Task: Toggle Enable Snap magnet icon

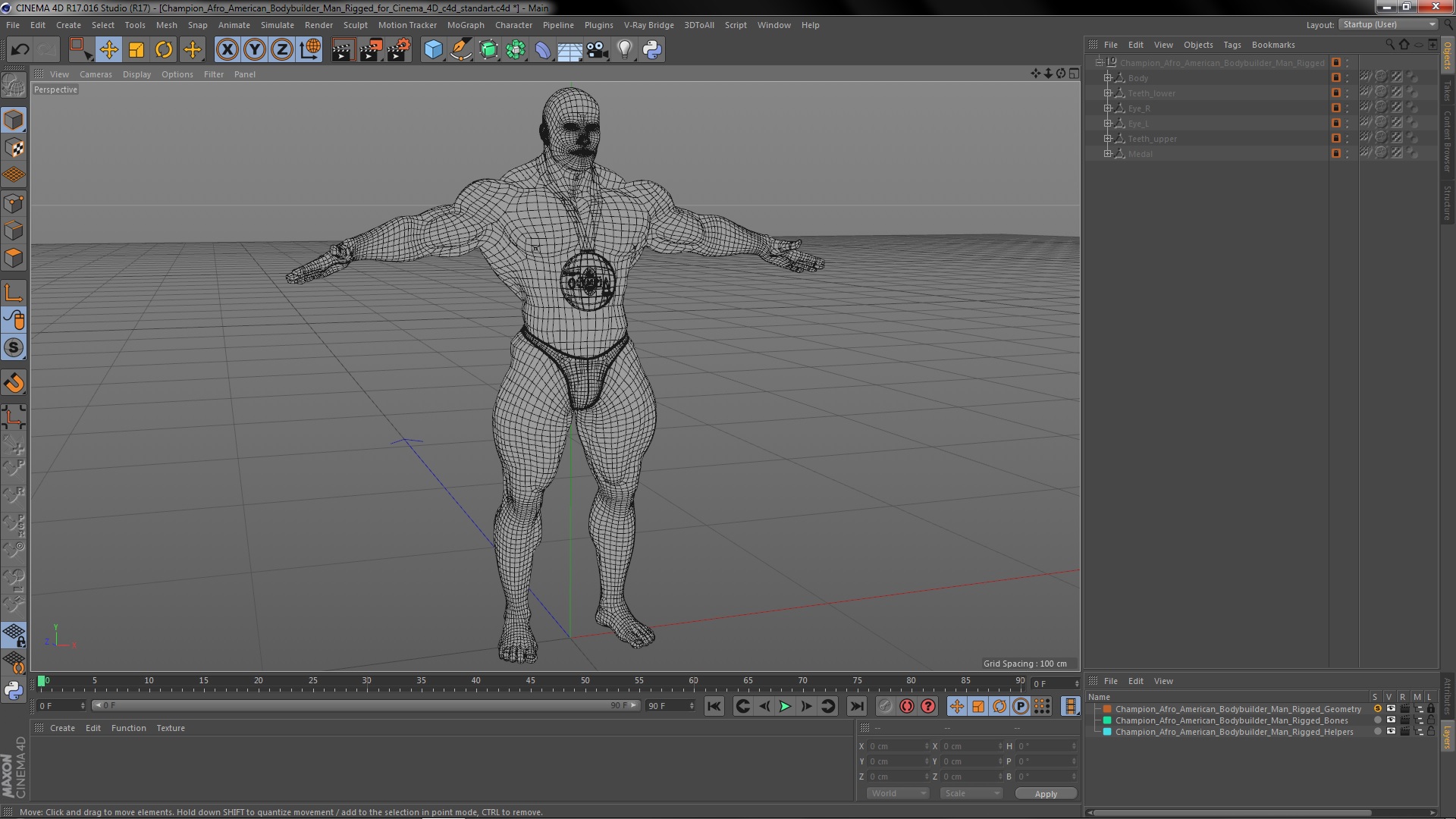Action: (14, 383)
